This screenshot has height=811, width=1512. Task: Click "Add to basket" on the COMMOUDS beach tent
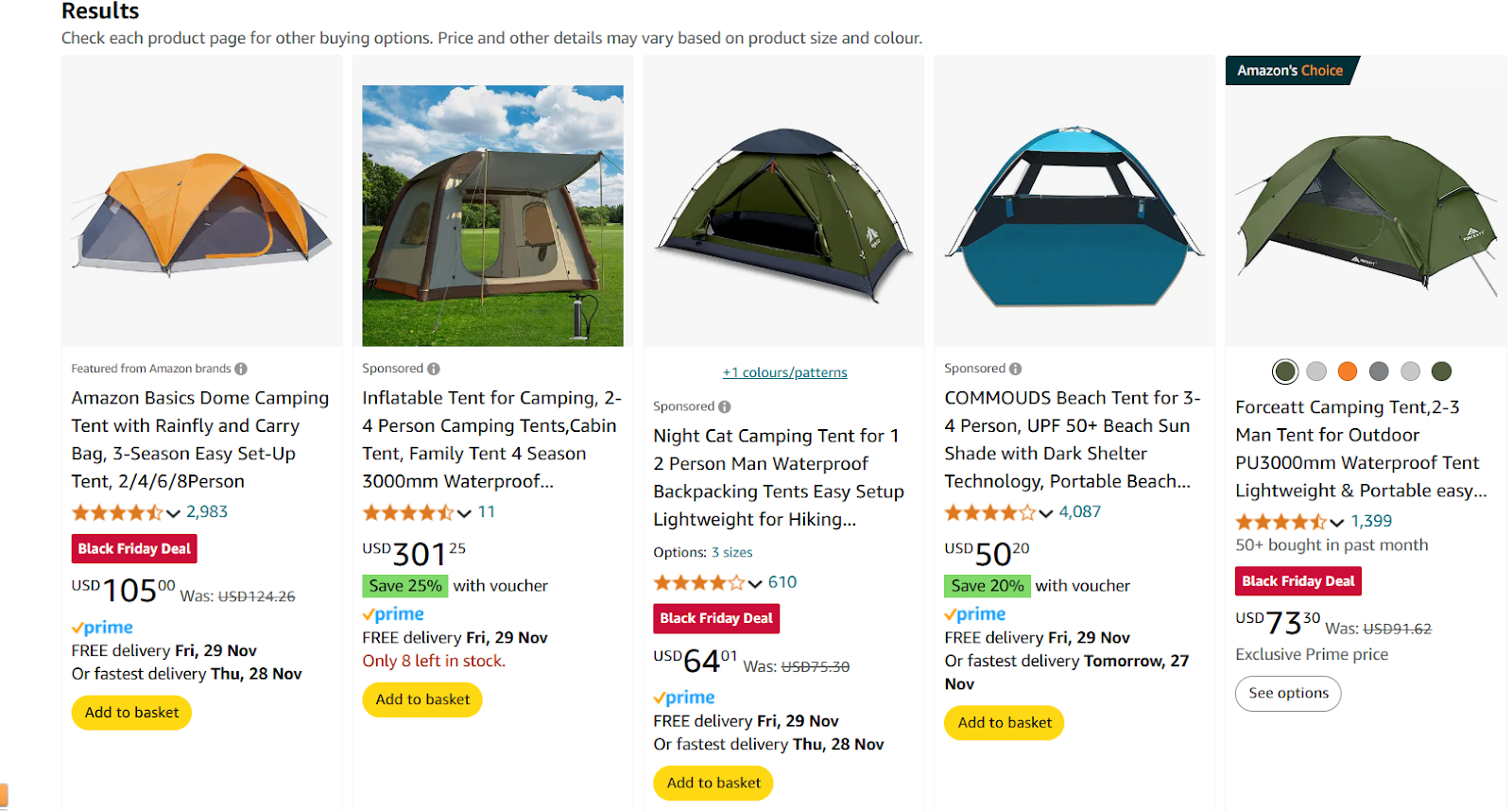[1004, 722]
